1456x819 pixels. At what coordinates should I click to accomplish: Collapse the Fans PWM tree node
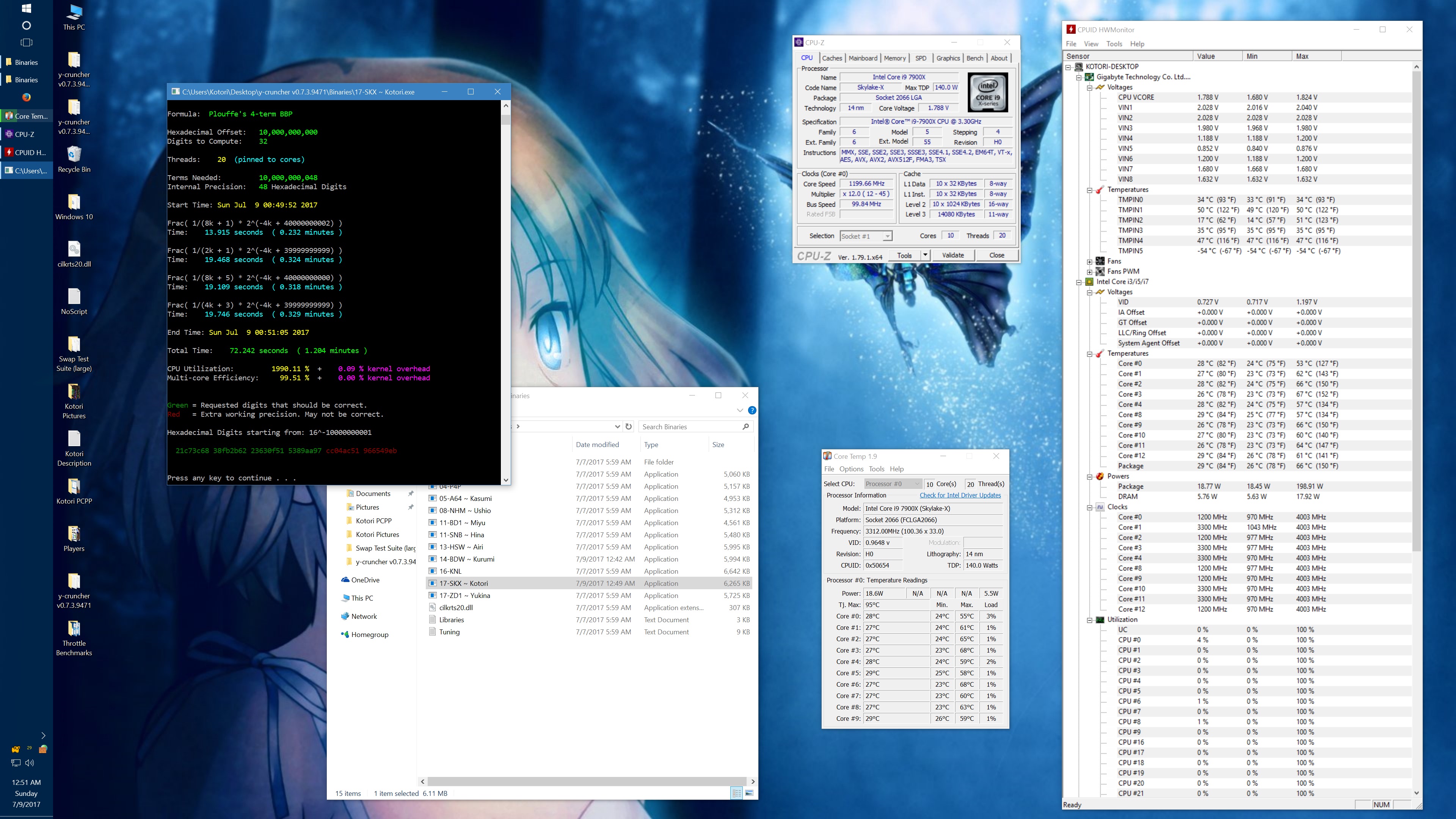(x=1090, y=272)
